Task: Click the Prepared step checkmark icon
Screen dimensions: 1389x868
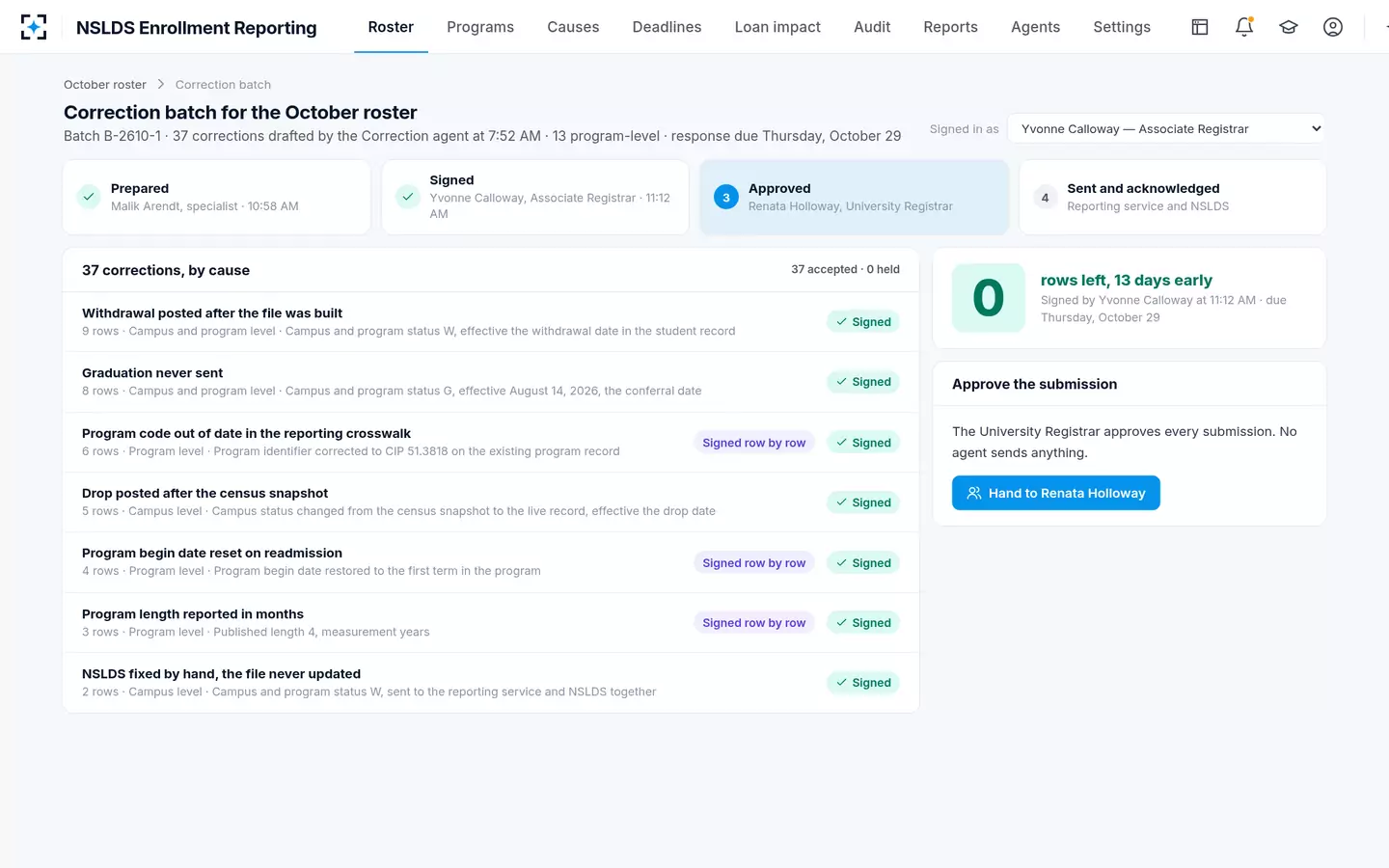Action: point(89,197)
